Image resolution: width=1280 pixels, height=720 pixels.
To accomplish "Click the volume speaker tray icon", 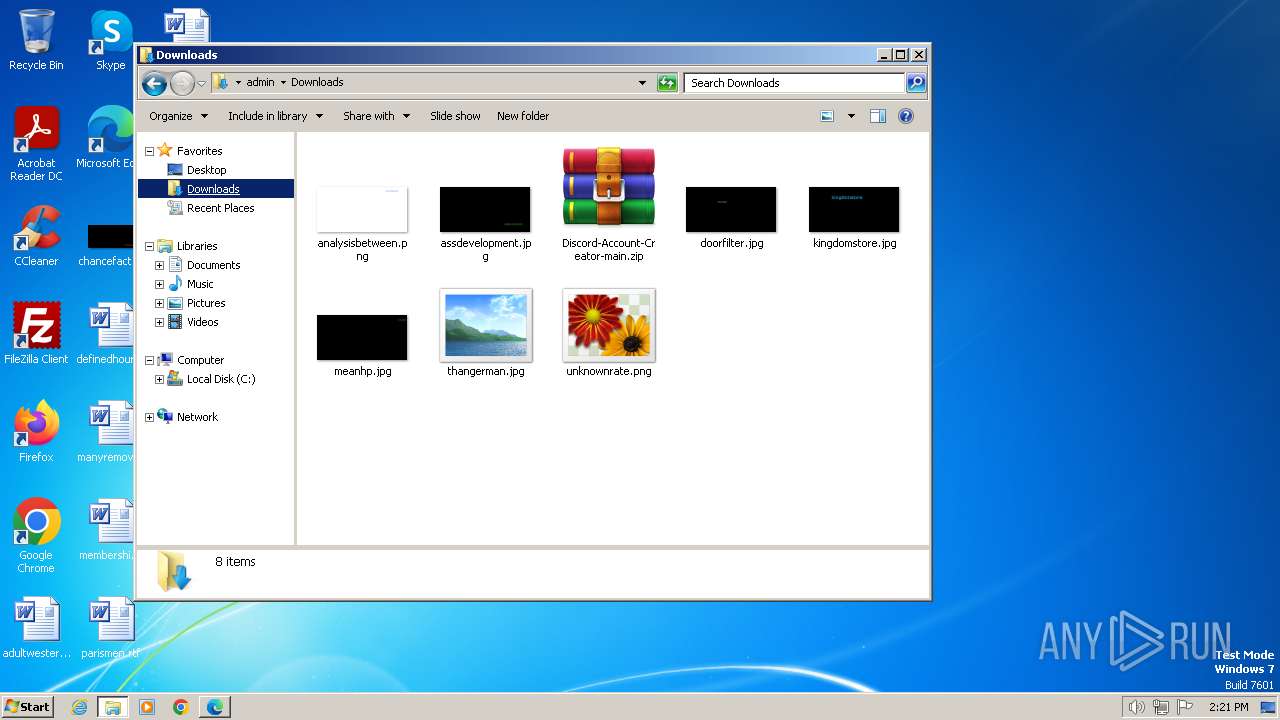I will (x=1136, y=707).
